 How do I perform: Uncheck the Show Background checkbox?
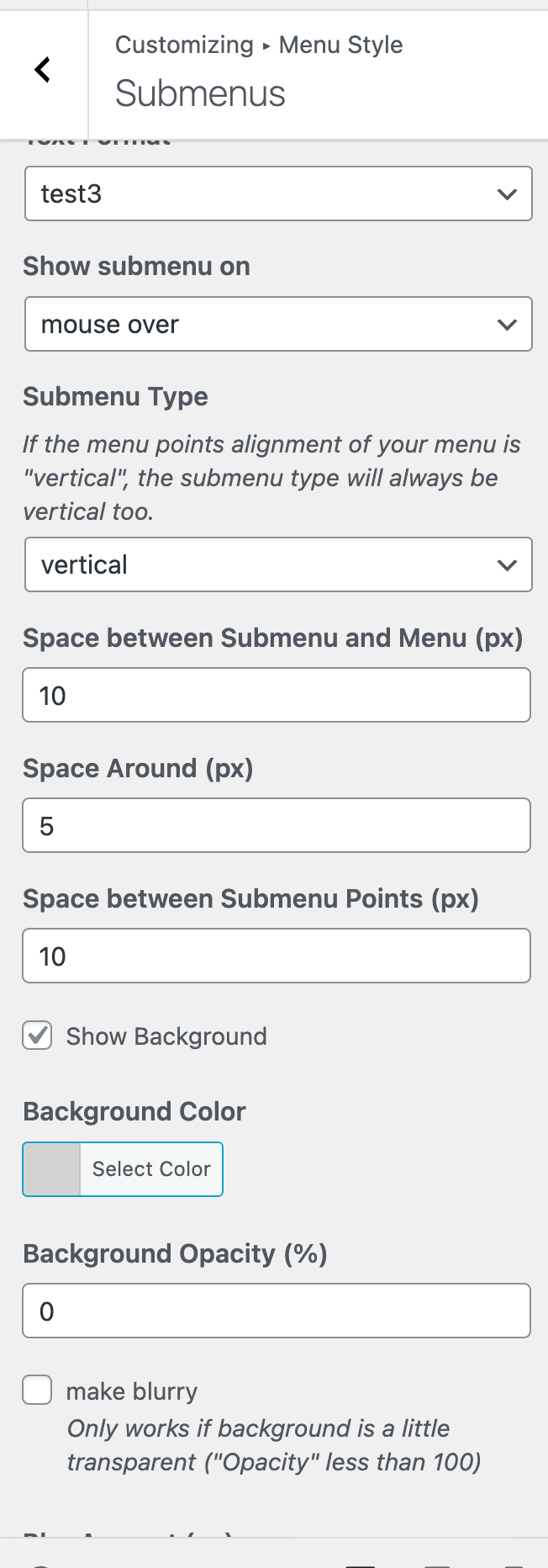38,1036
